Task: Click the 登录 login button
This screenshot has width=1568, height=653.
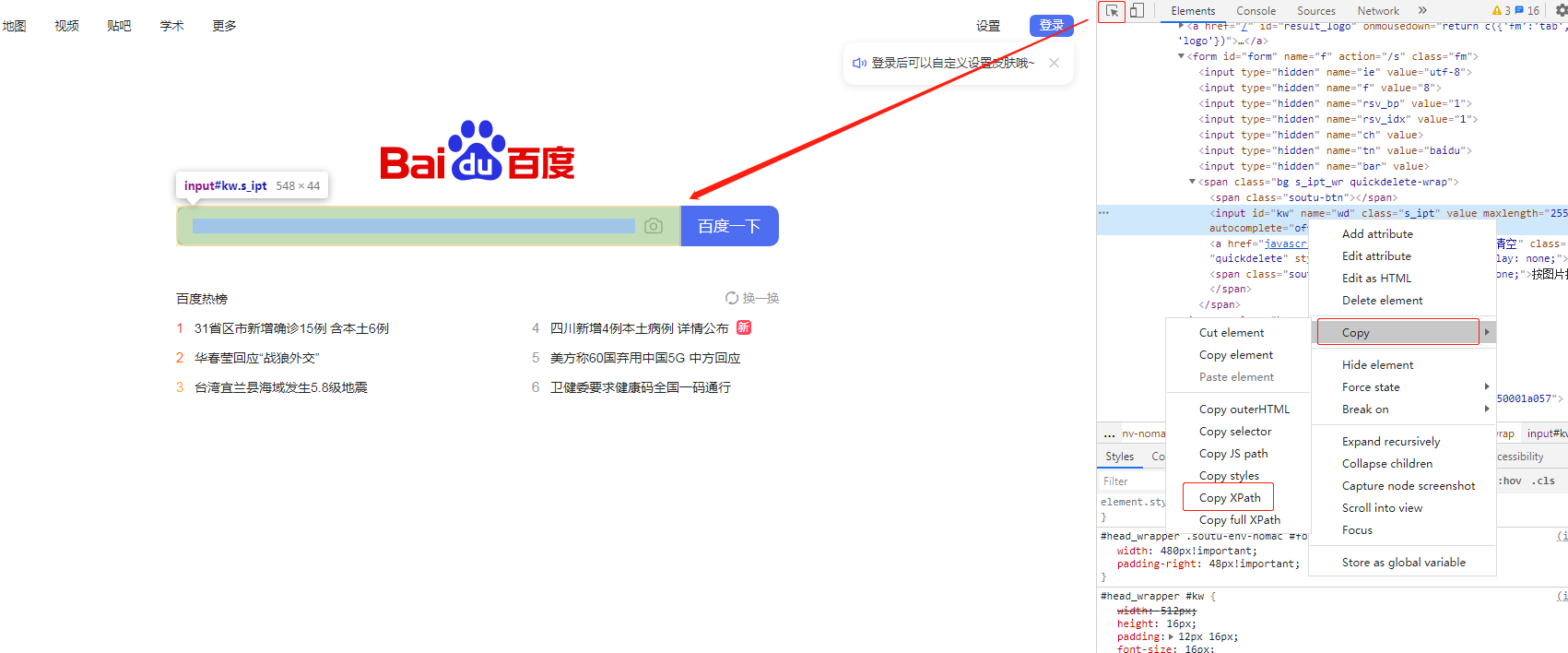Action: (1052, 25)
